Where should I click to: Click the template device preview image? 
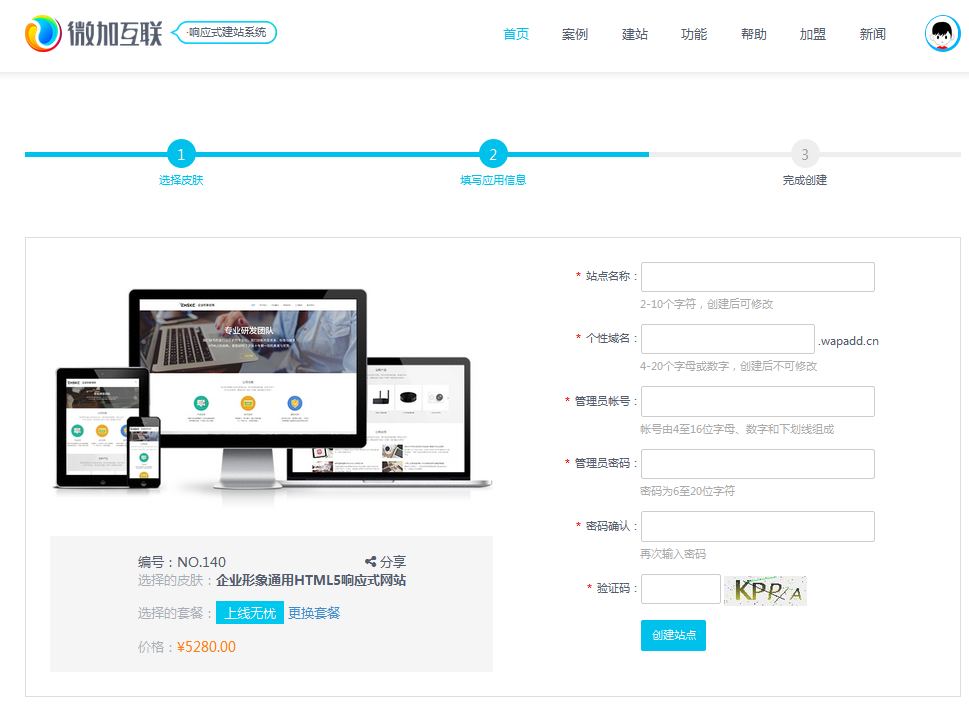point(272,388)
